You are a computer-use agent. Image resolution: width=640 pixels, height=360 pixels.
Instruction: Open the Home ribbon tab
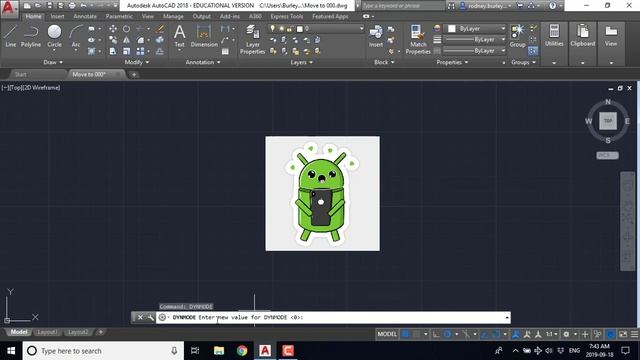tap(33, 16)
